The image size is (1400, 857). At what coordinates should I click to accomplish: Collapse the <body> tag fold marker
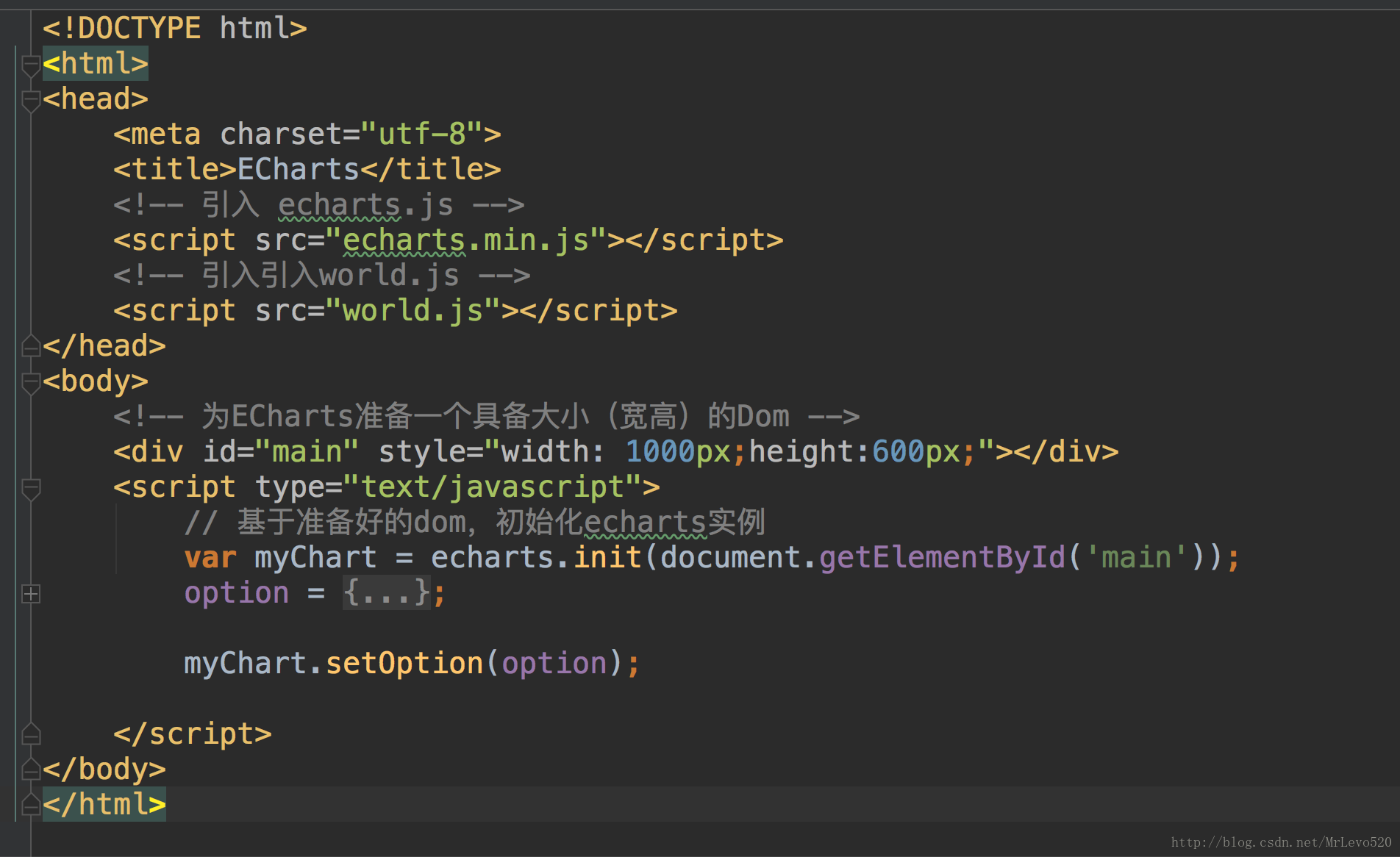pos(30,383)
